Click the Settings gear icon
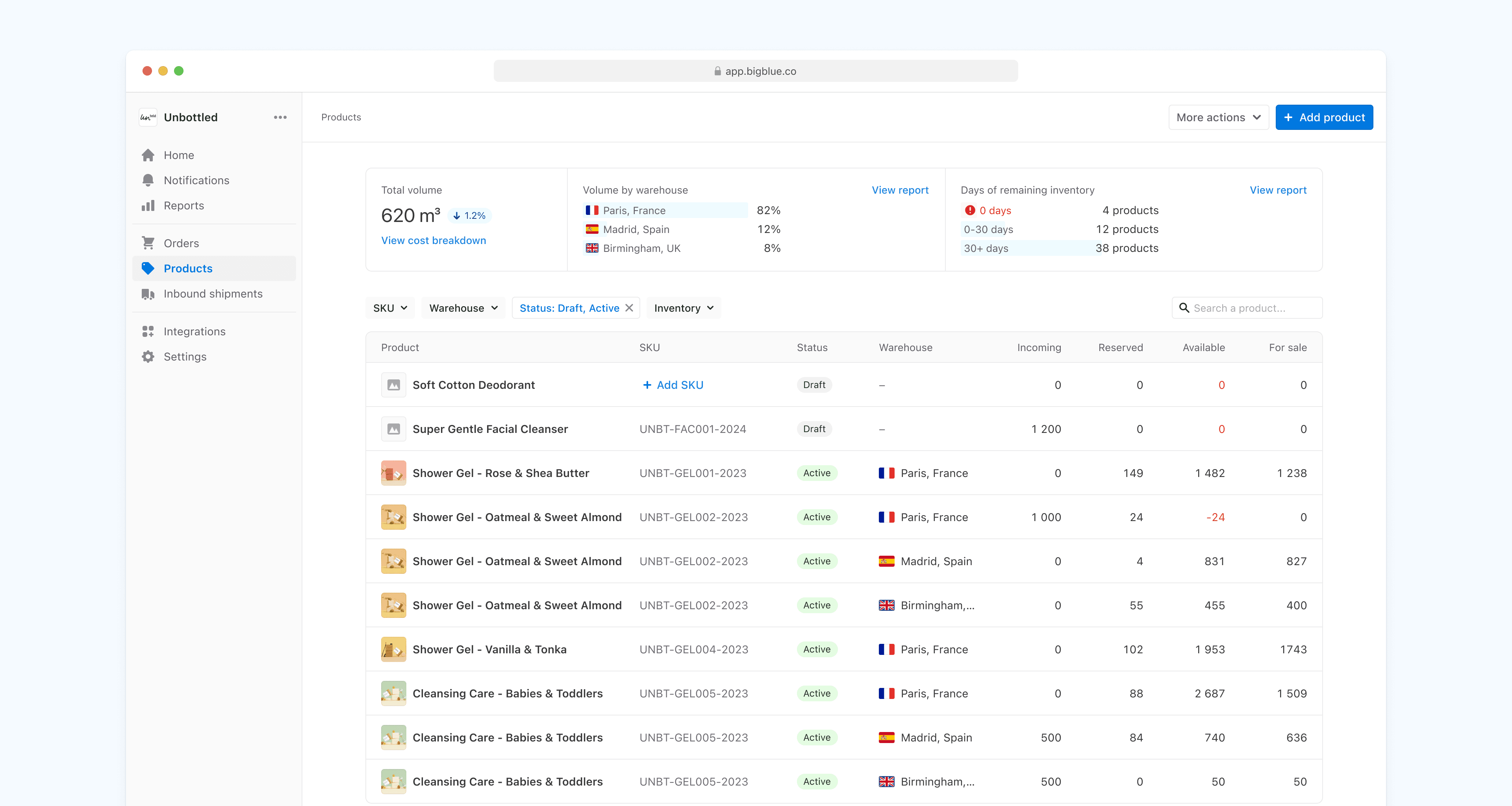Screen dimensions: 1512x806 click(x=148, y=357)
